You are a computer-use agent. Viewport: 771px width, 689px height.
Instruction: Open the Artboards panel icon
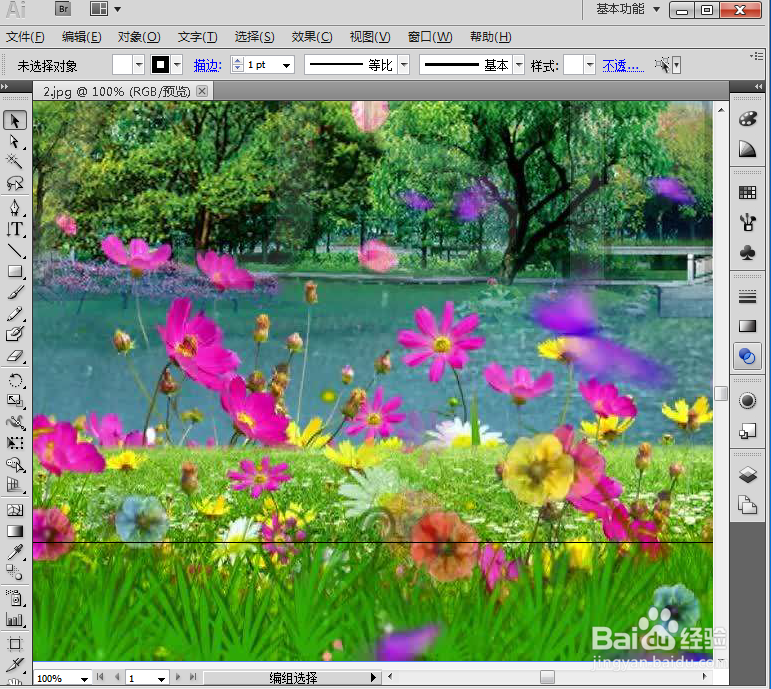[747, 505]
